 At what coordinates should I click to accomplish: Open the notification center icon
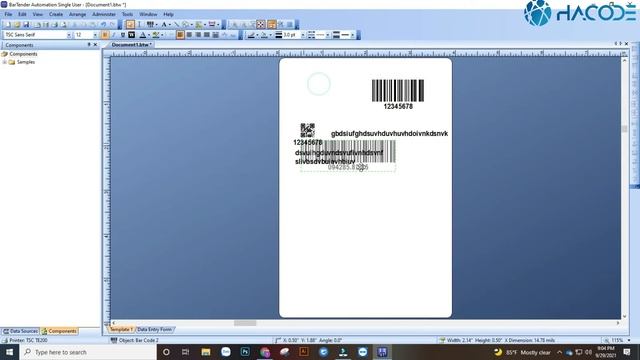[627, 352]
